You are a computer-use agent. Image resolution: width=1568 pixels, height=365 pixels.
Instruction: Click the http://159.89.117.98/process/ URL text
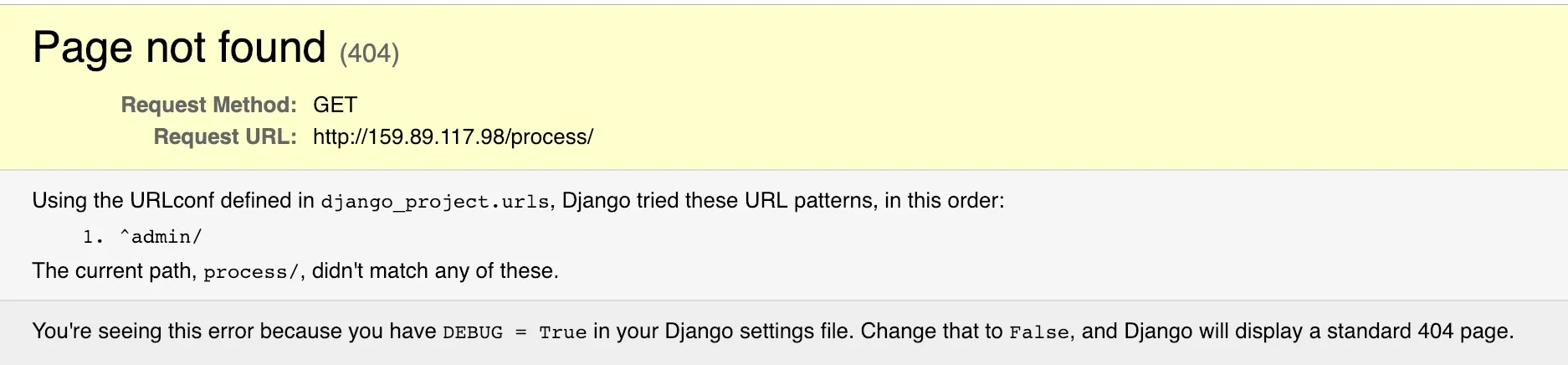(453, 136)
